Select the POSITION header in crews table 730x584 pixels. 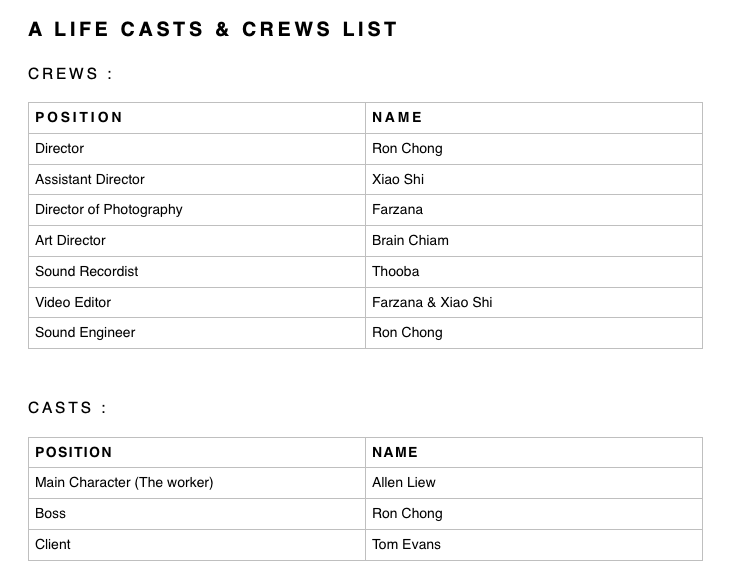pos(79,117)
